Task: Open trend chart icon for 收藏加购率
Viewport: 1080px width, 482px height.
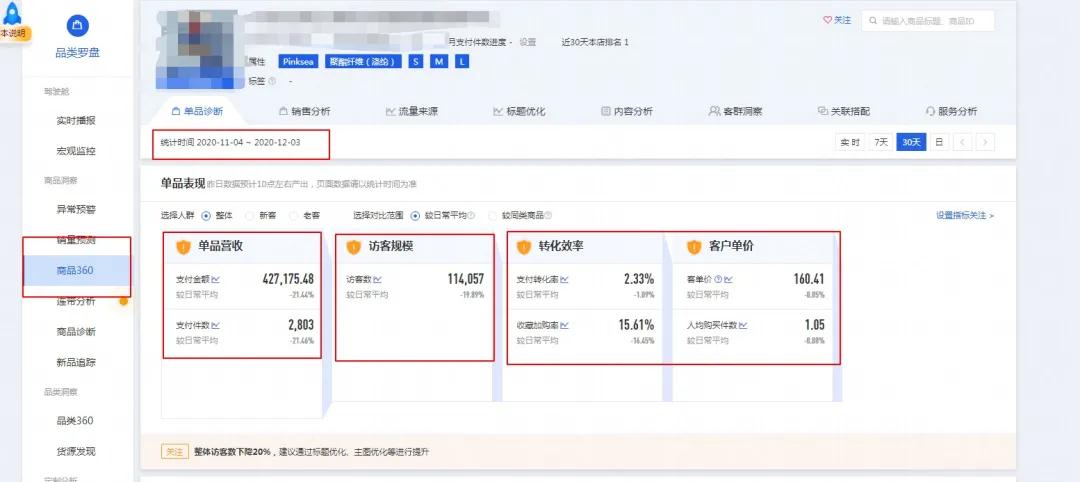Action: pyautogui.click(x=565, y=325)
